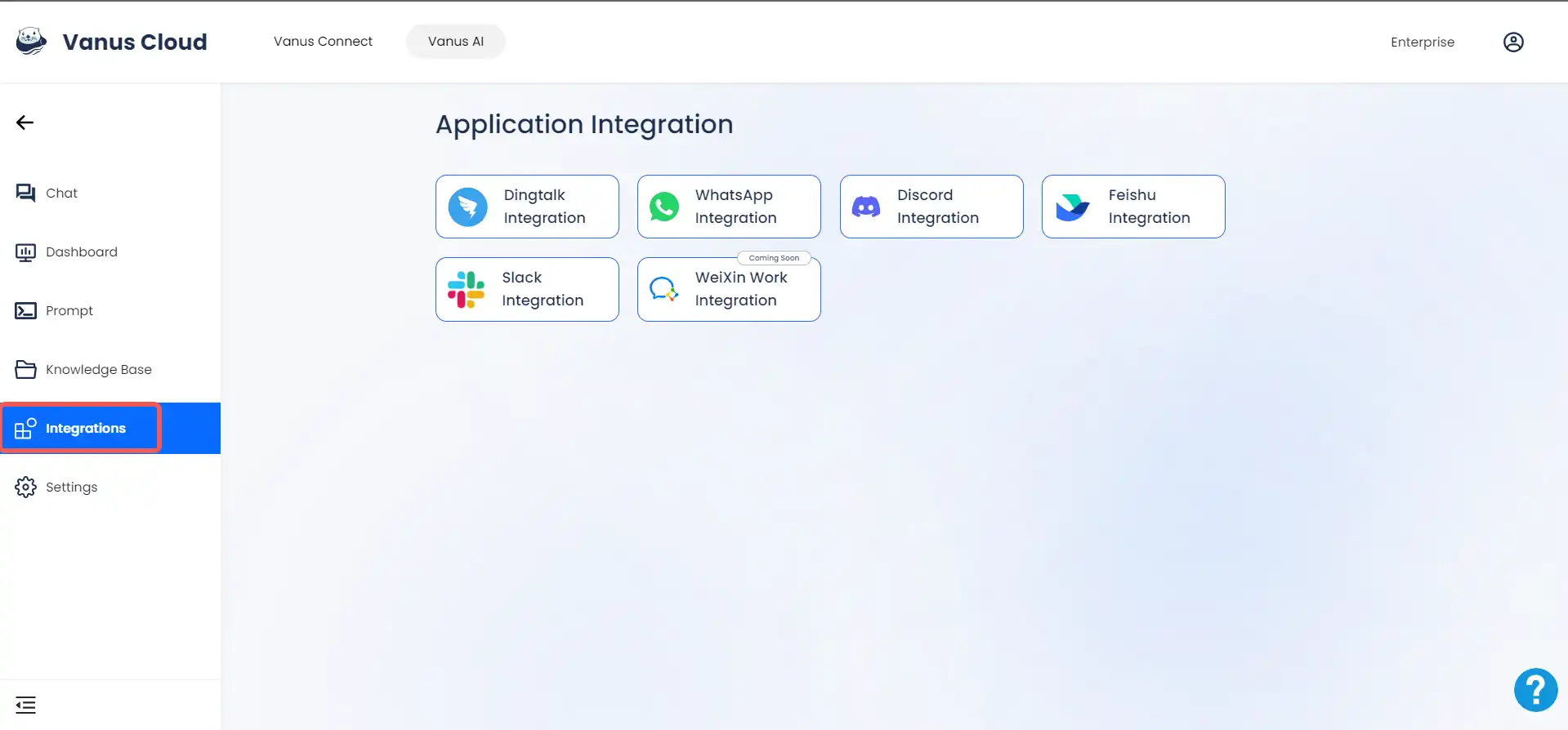Open Chat from the sidebar
The image size is (1568, 730).
click(x=110, y=193)
